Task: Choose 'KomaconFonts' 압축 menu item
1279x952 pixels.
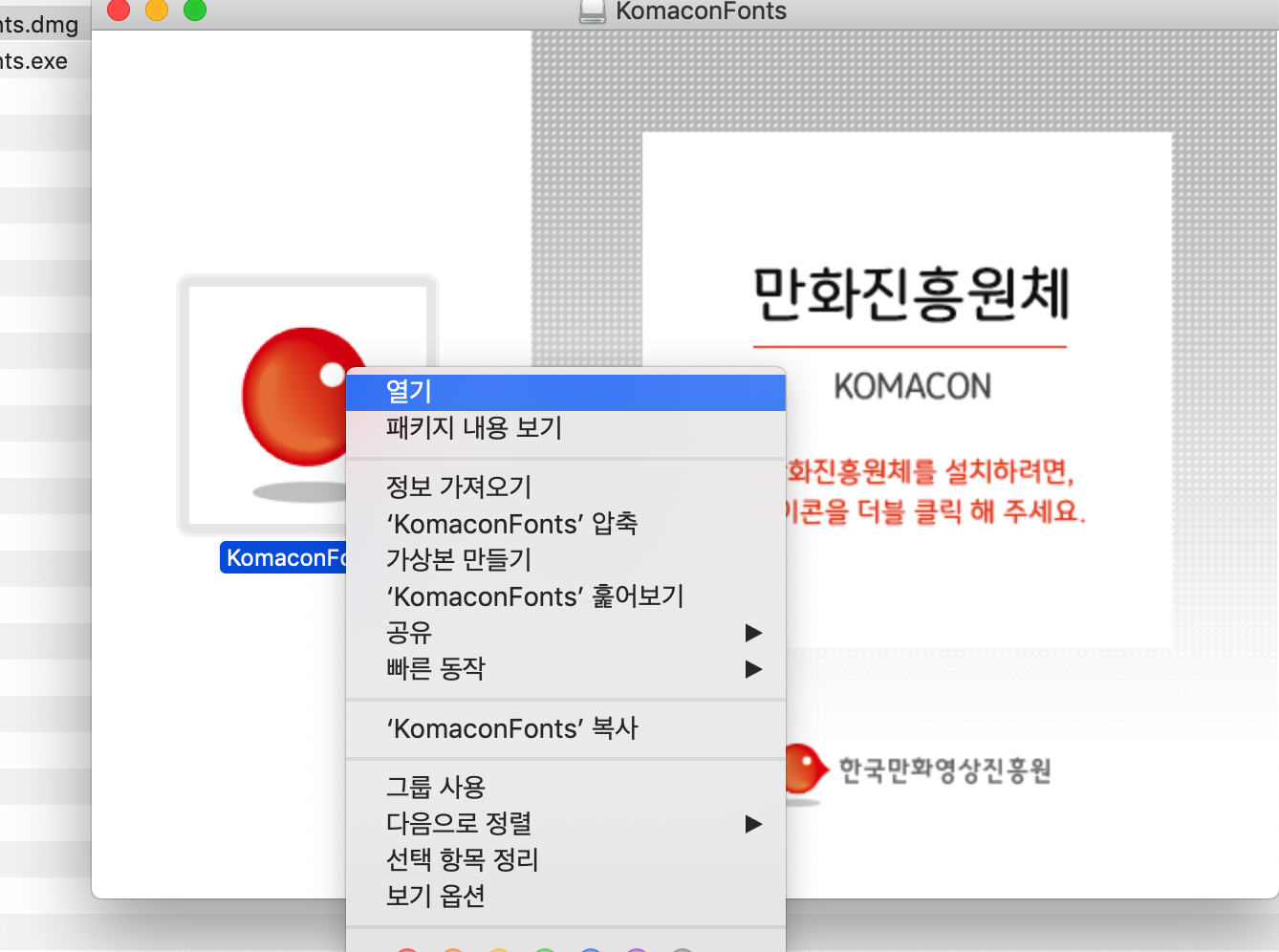Action: [x=566, y=524]
